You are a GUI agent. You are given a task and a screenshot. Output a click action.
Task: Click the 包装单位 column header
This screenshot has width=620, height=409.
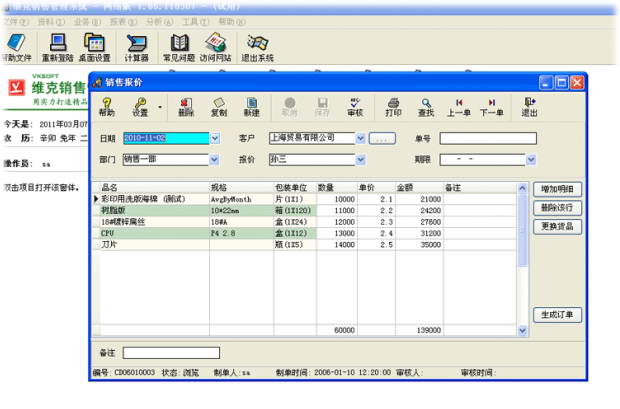[295, 188]
